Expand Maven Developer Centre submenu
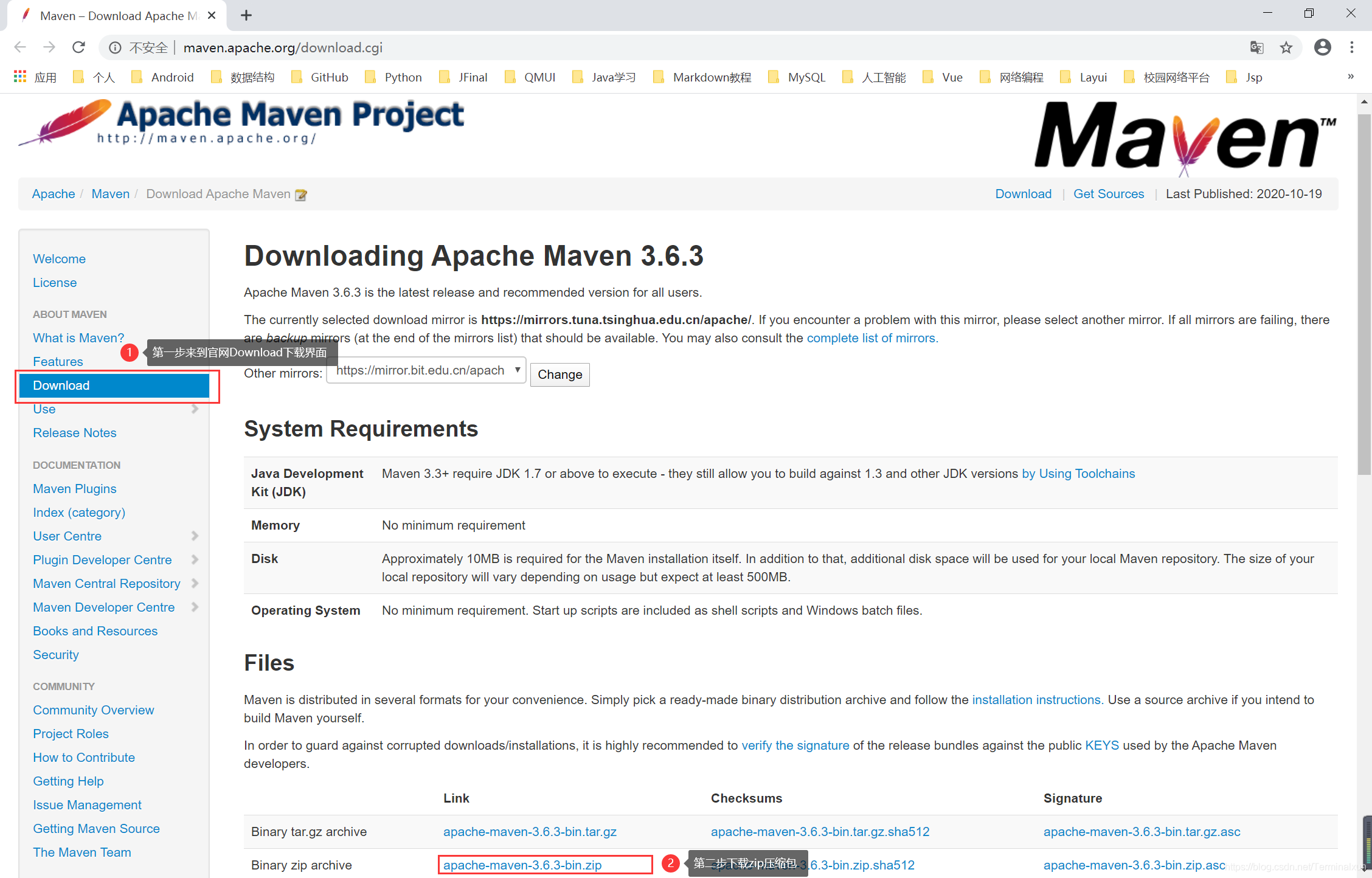This screenshot has width=1372, height=878. (195, 607)
